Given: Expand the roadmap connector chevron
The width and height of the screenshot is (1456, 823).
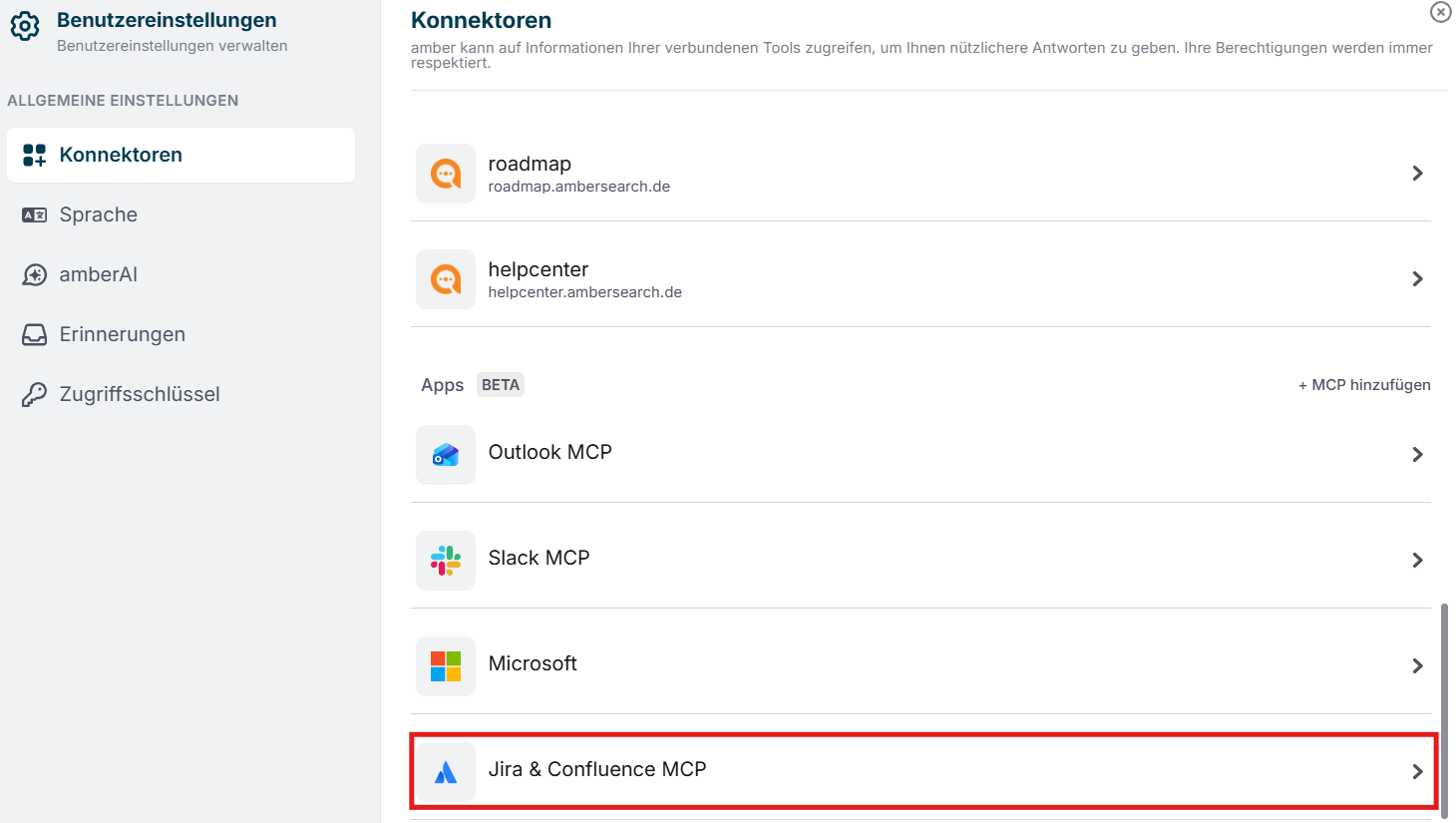Looking at the screenshot, I should tap(1417, 174).
